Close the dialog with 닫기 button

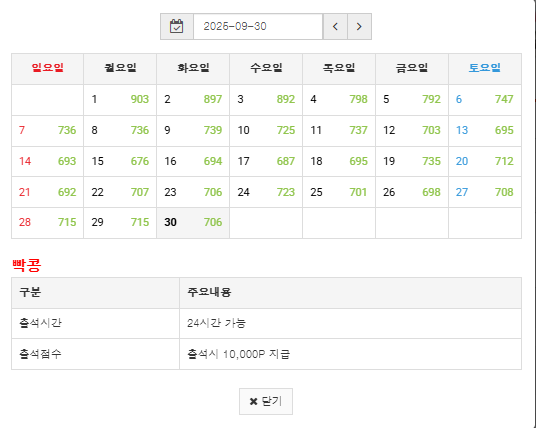tap(266, 401)
